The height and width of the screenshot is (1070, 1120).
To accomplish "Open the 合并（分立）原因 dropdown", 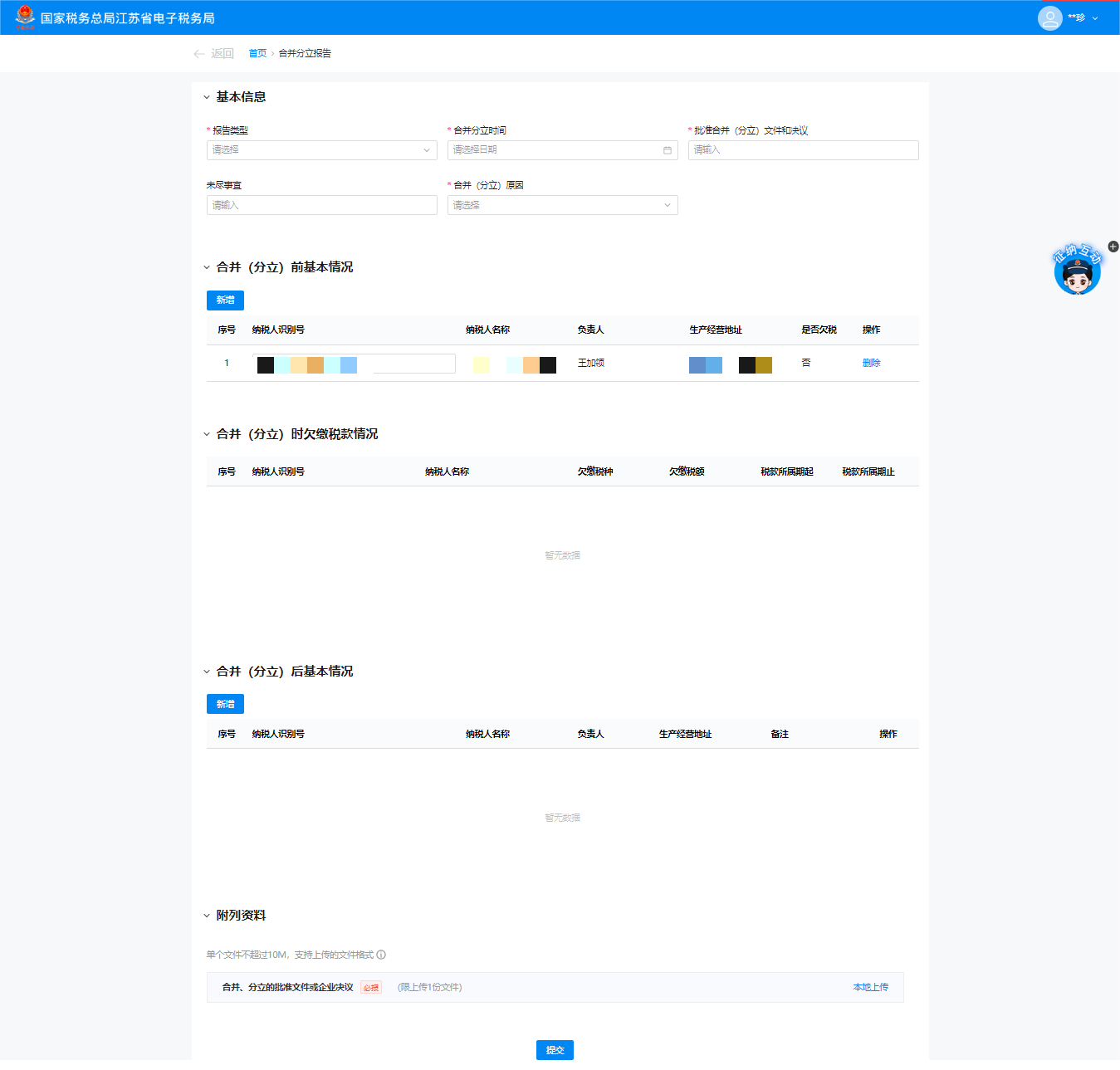I will pos(562,205).
